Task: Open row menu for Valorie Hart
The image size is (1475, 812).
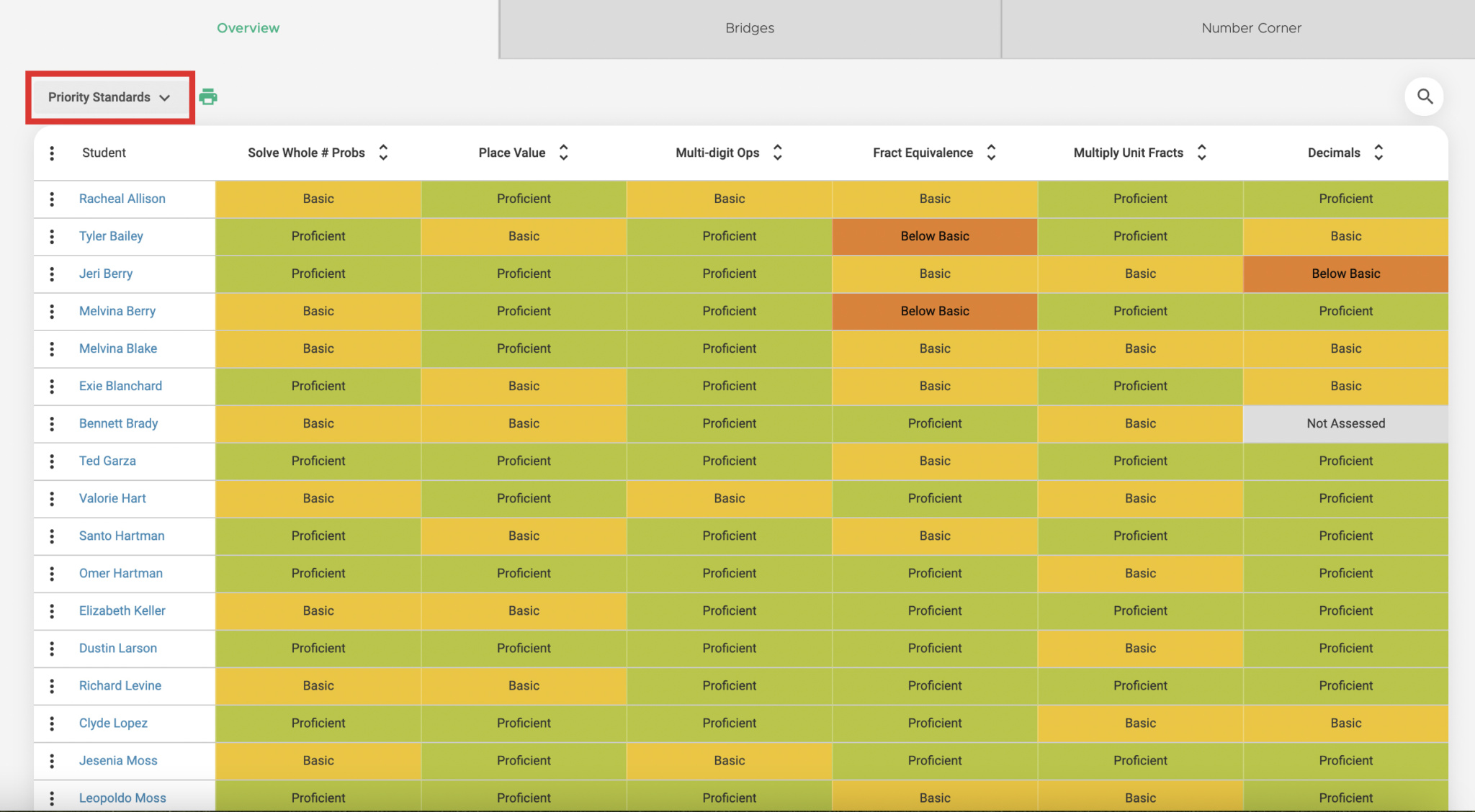Action: (x=52, y=498)
